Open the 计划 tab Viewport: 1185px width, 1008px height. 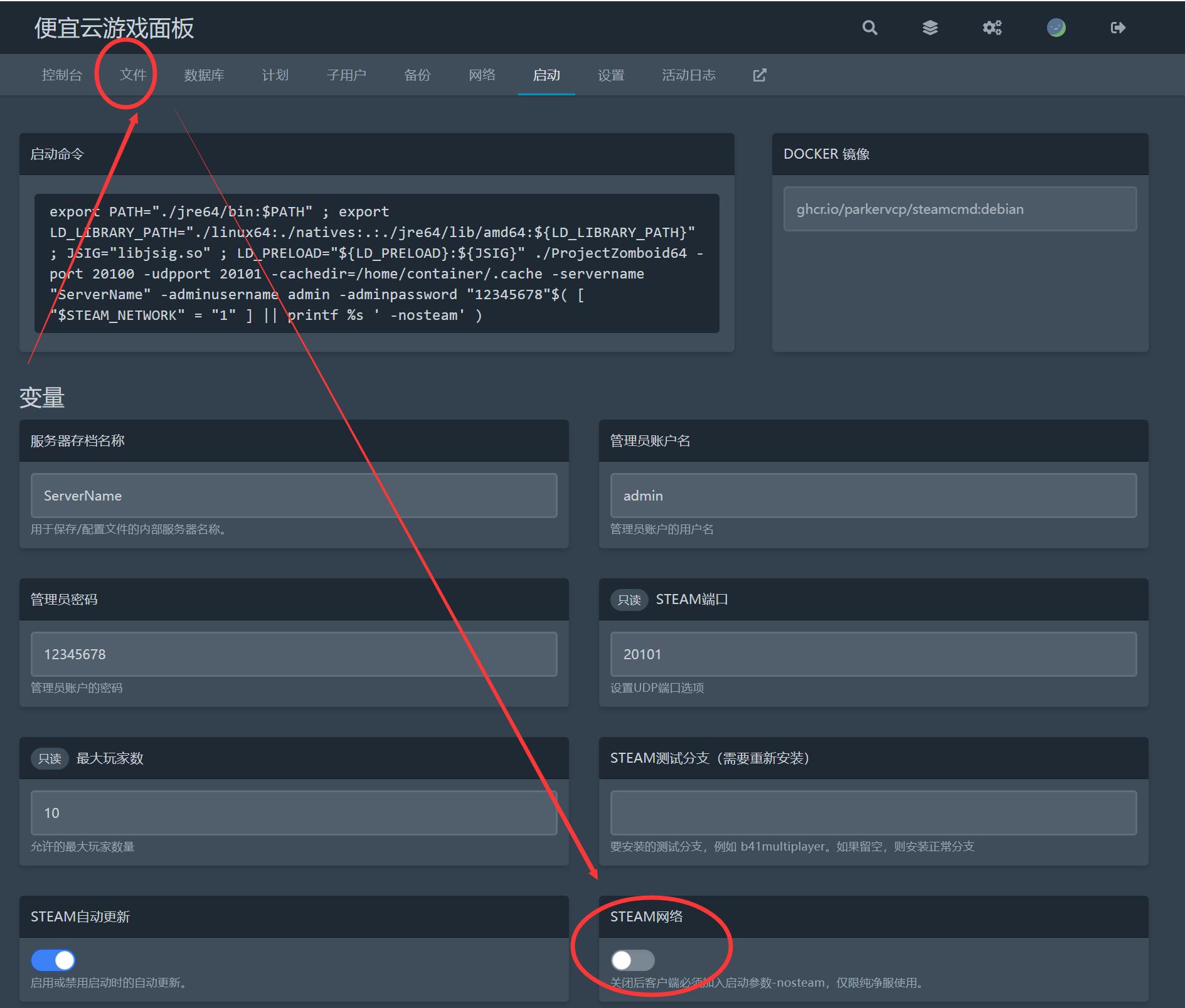(275, 75)
